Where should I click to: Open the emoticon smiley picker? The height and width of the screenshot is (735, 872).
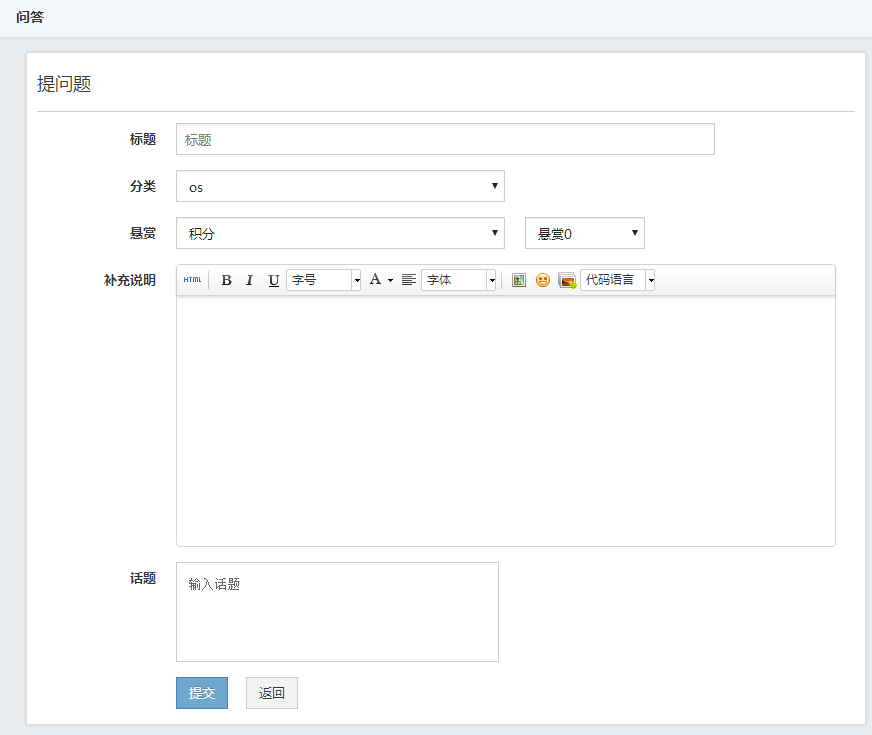[x=543, y=280]
